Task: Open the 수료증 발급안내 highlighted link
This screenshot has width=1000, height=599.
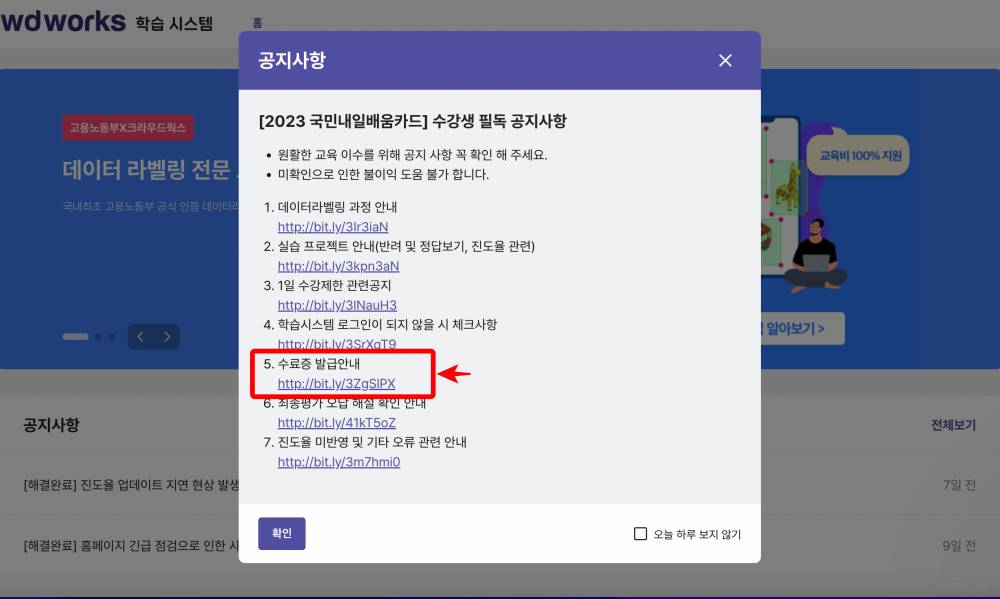Action: (x=337, y=383)
